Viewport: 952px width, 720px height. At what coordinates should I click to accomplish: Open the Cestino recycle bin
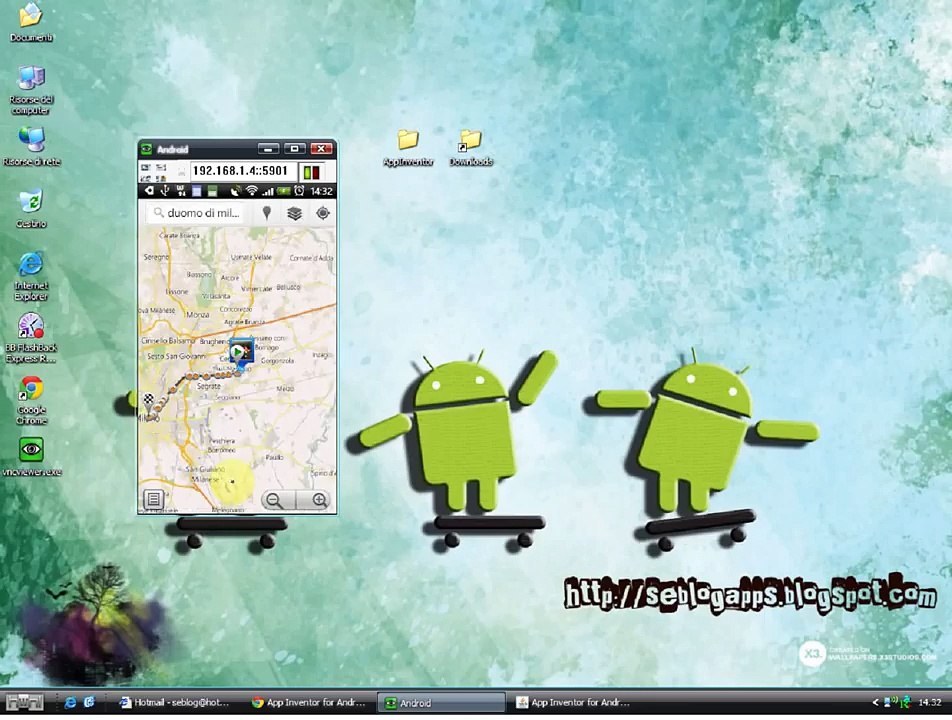(31, 208)
